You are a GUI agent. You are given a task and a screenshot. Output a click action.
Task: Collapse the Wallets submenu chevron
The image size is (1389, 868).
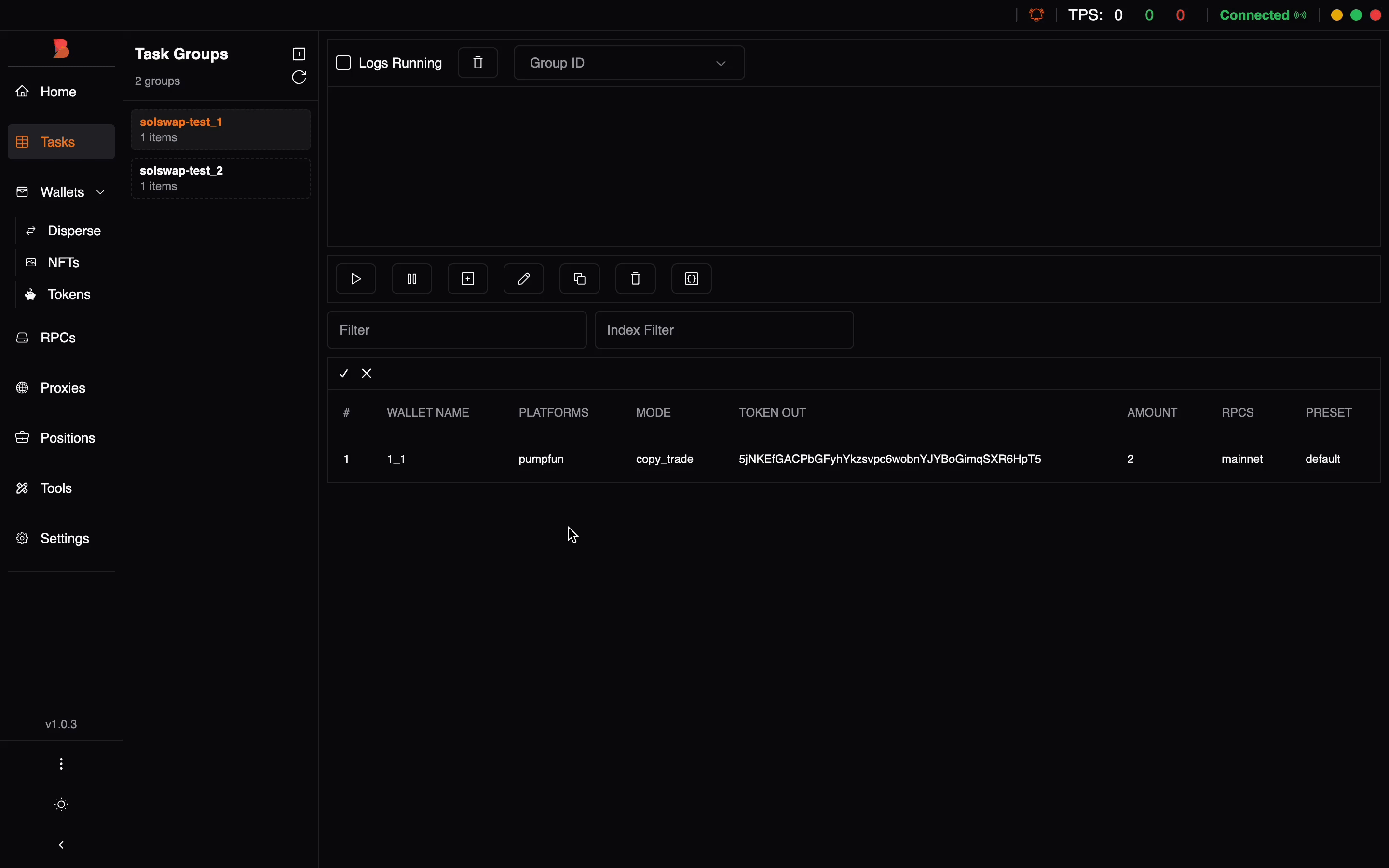[101, 192]
